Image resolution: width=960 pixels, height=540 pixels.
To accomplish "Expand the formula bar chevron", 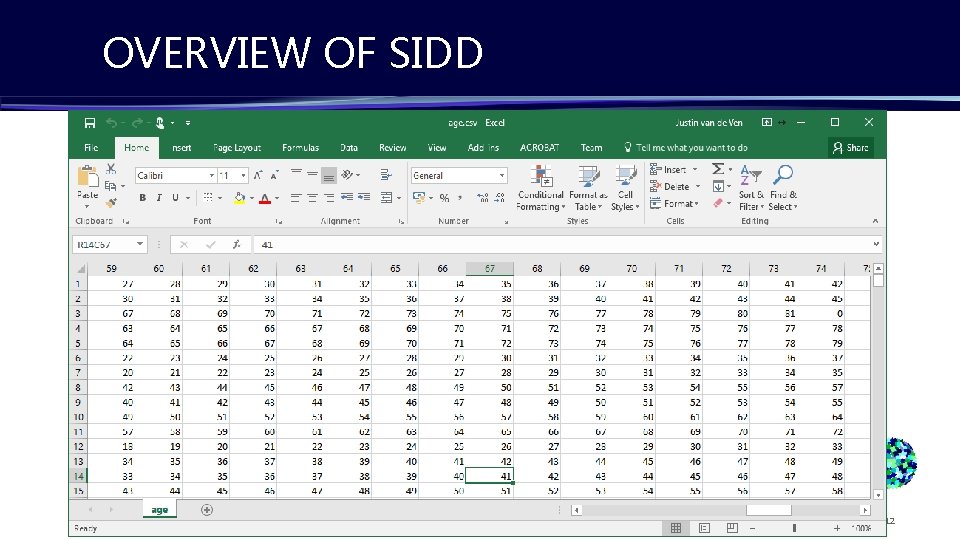I will pos(876,244).
